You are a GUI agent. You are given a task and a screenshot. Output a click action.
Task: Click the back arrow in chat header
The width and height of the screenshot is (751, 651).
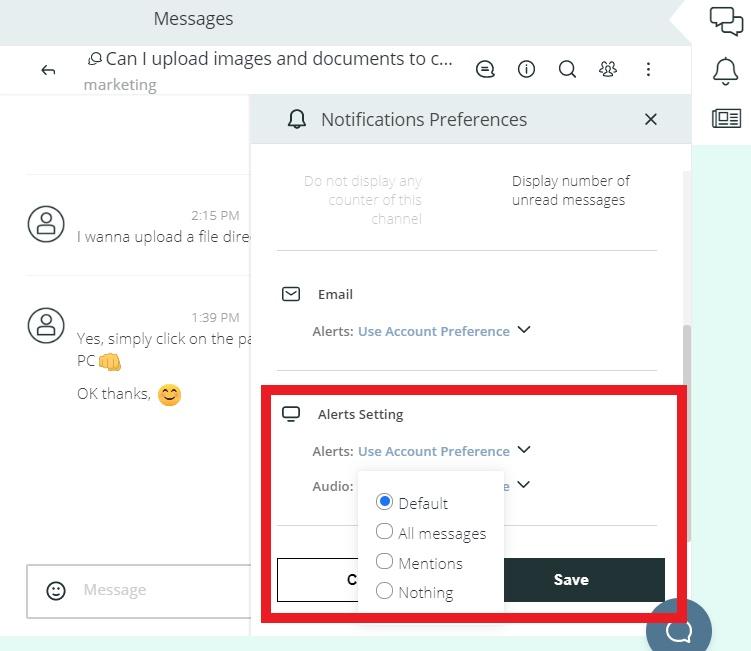click(48, 70)
